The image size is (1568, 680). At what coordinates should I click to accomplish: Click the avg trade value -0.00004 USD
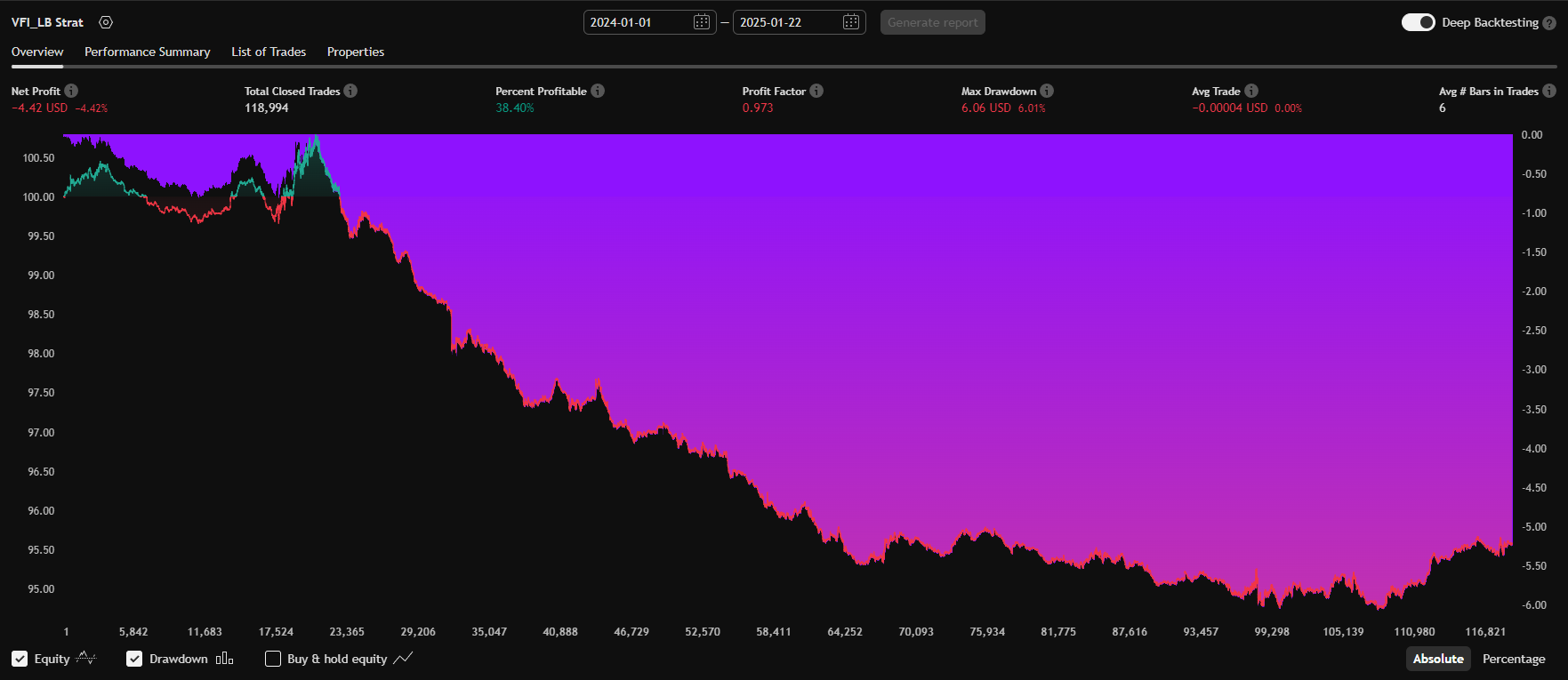(1230, 108)
